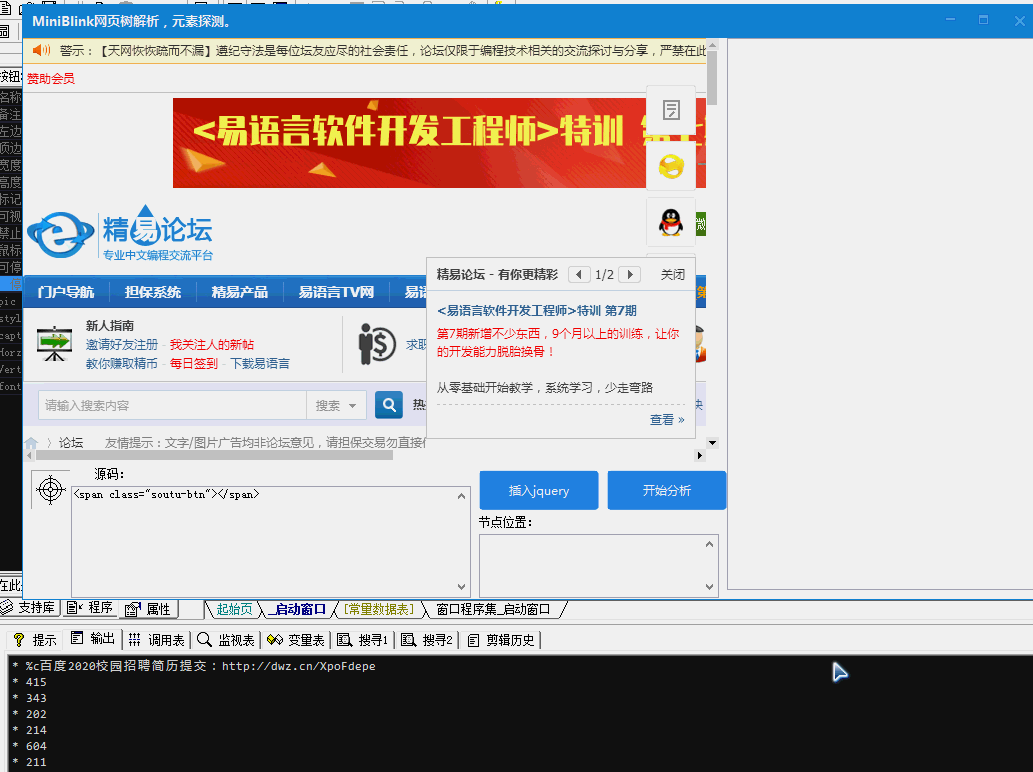Click the web page vertical scrollbar thumb
Viewport: 1033px width, 772px height.
click(712, 78)
